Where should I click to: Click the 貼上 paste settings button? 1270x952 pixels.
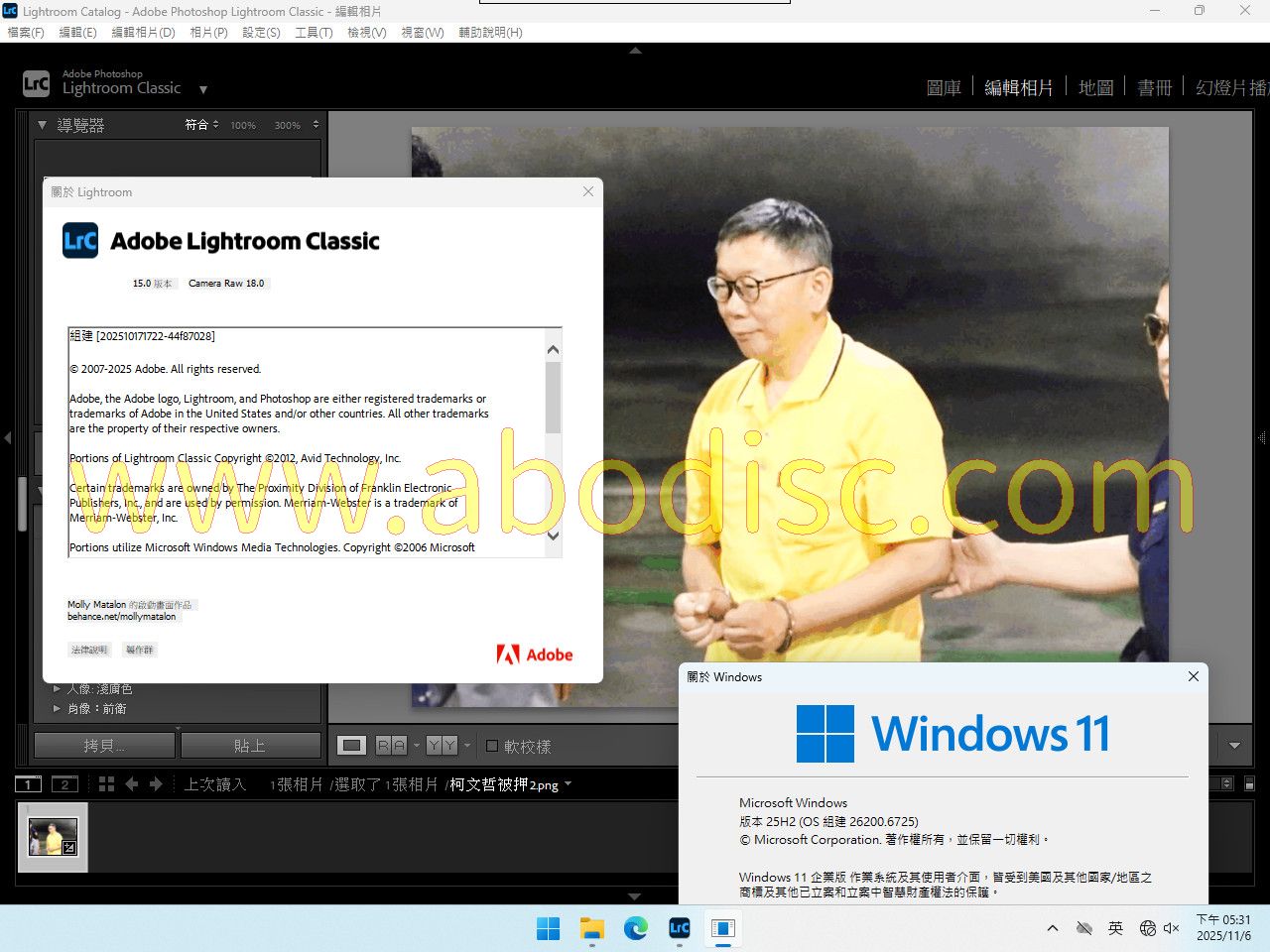(250, 746)
